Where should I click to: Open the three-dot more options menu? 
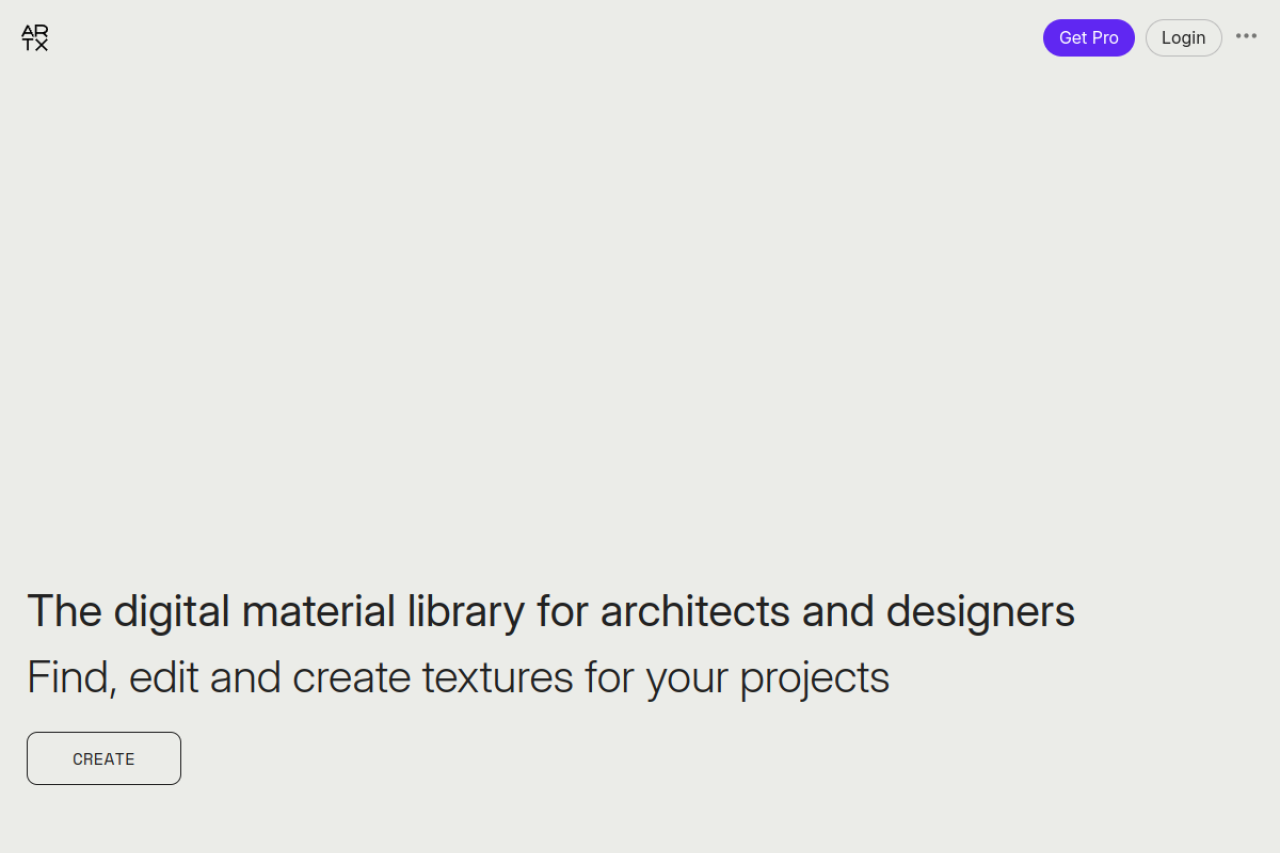tap(1246, 37)
